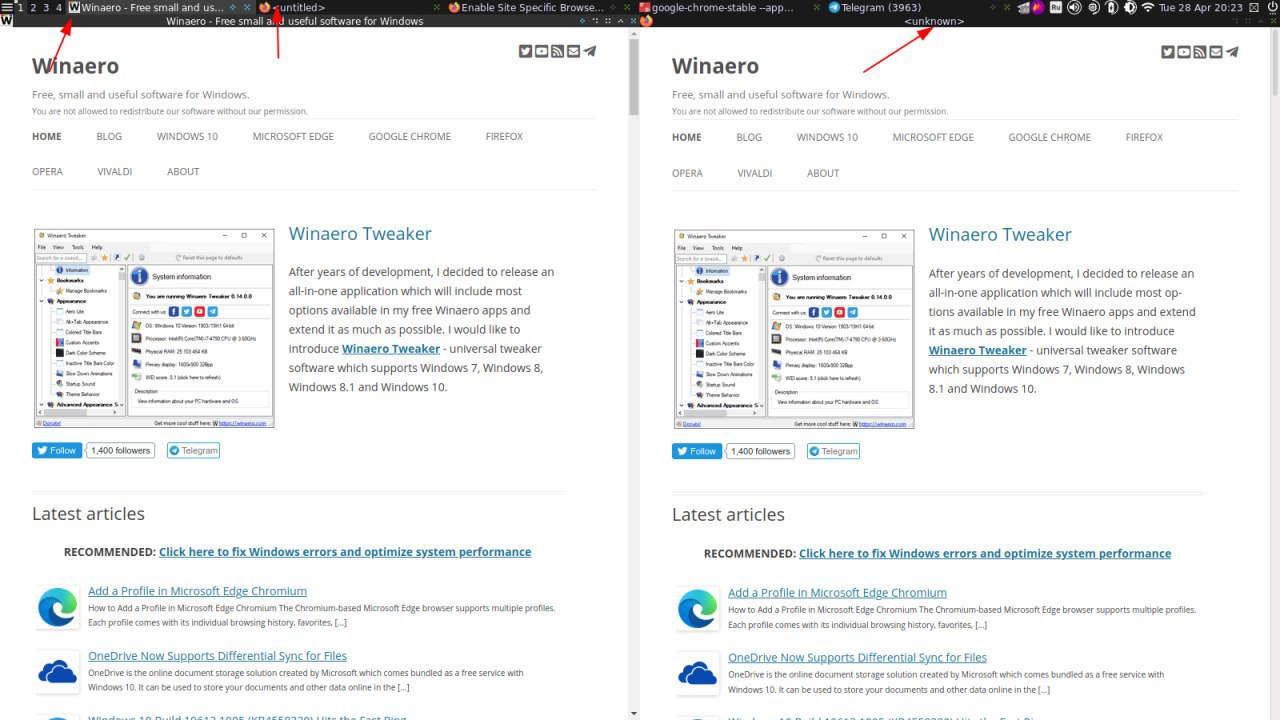
Task: Open RSS feed icon in left Winaero window
Action: 557,51
